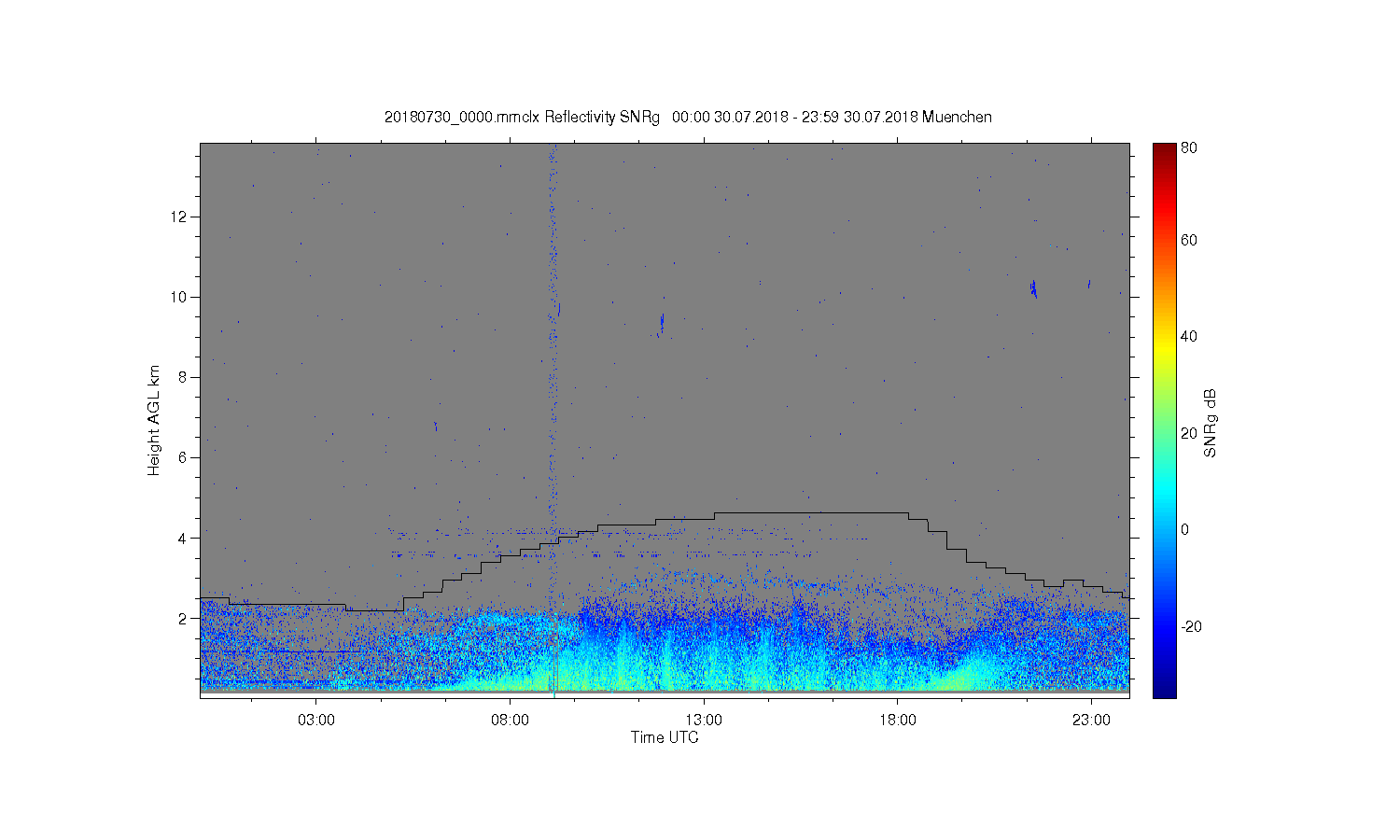
Task: Click the colorbar value label 60
Action: coord(1188,241)
